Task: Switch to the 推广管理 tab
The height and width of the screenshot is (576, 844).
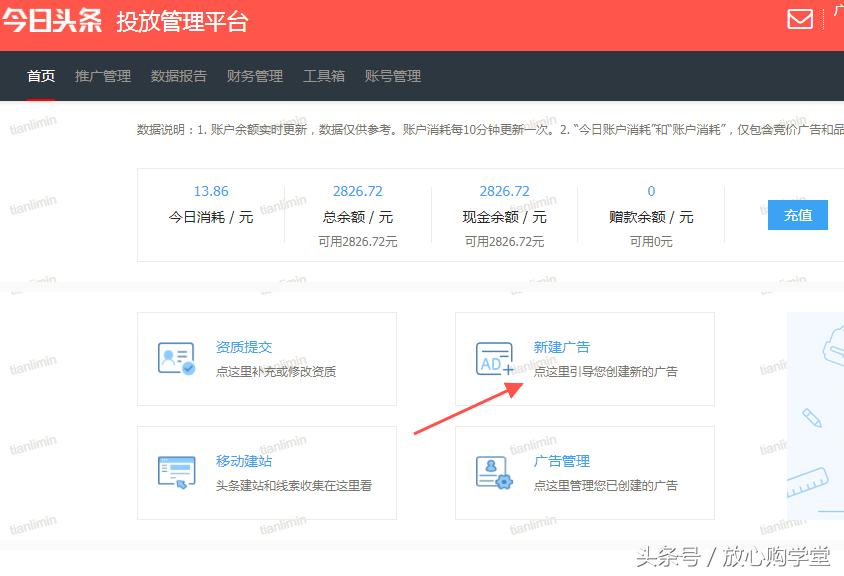Action: 102,75
